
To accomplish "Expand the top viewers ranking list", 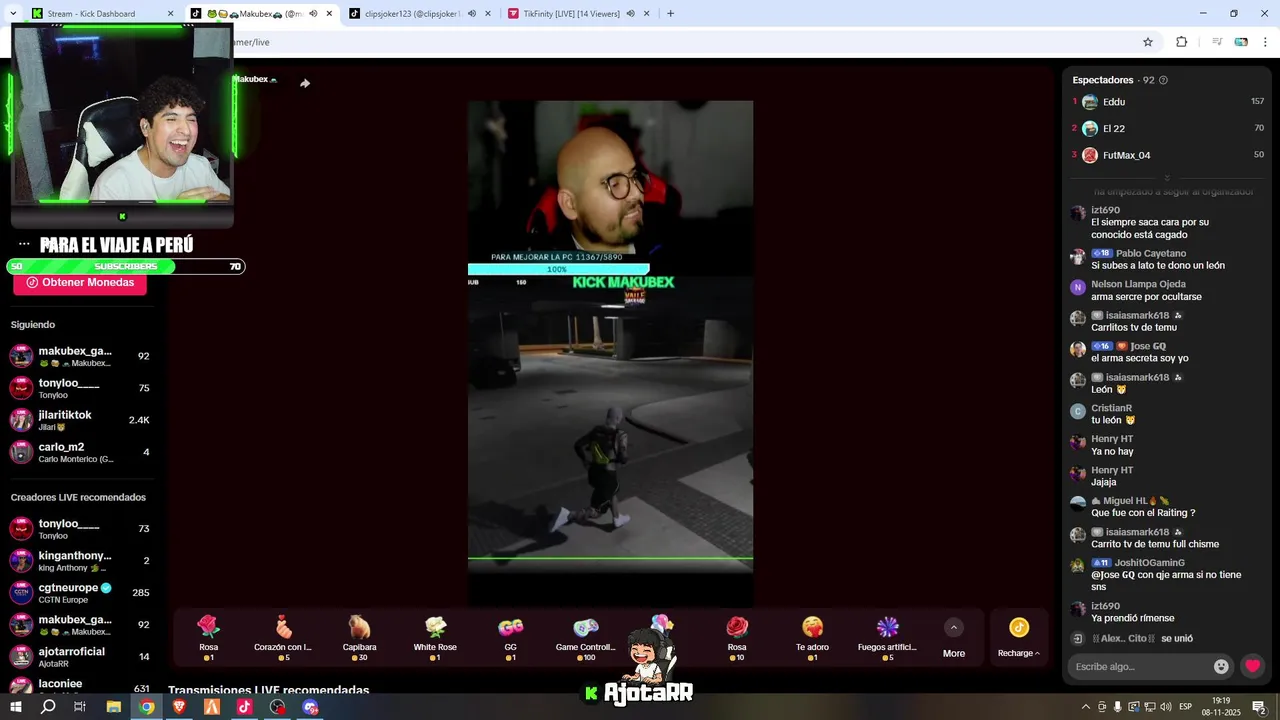I will (x=1167, y=178).
